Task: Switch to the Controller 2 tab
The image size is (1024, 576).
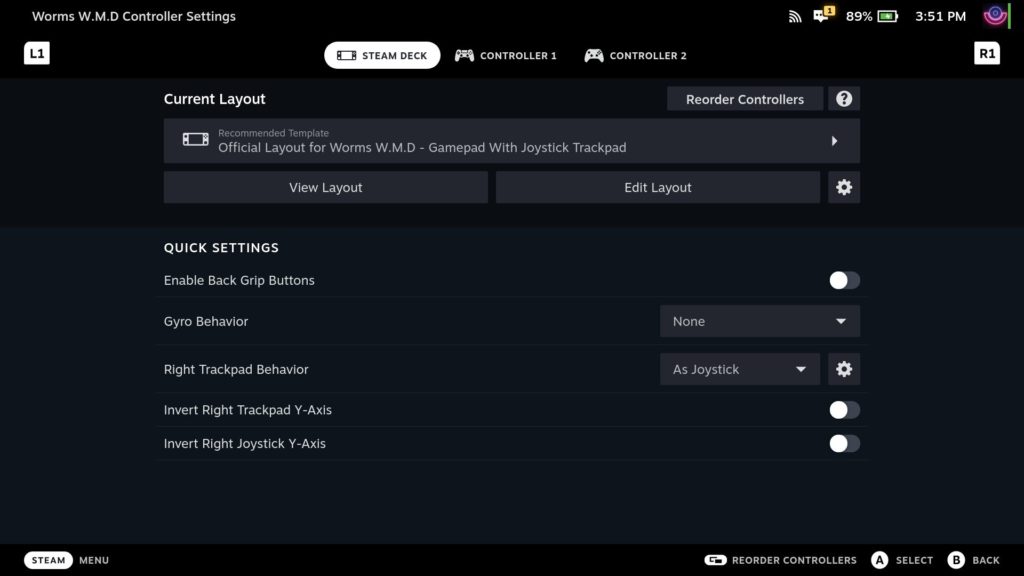Action: point(635,56)
